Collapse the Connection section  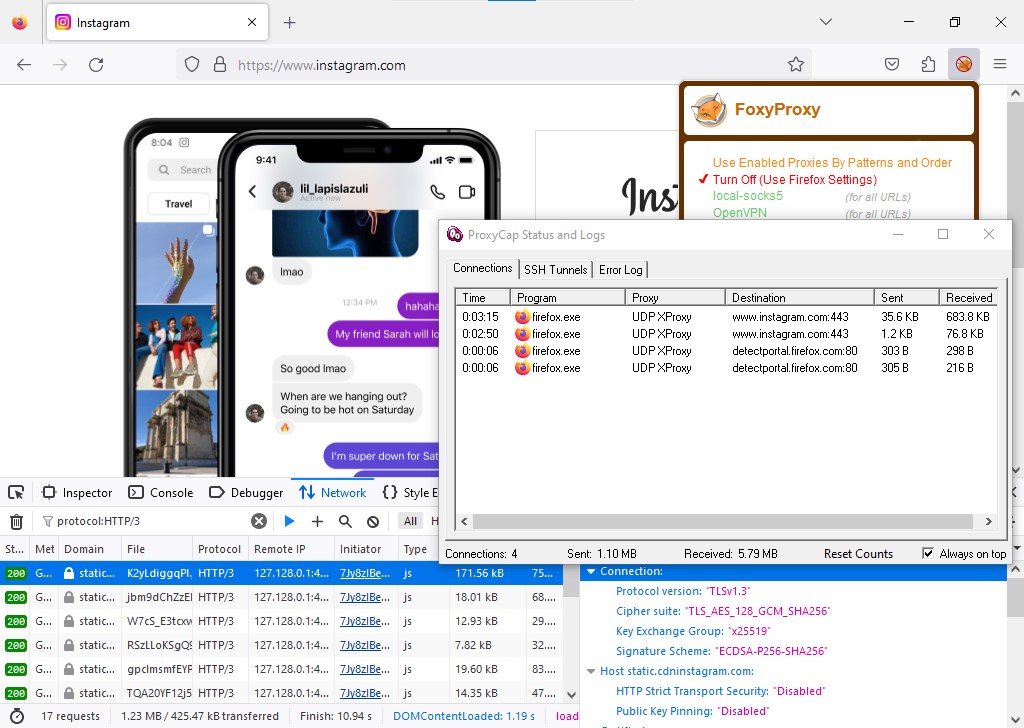coord(591,571)
